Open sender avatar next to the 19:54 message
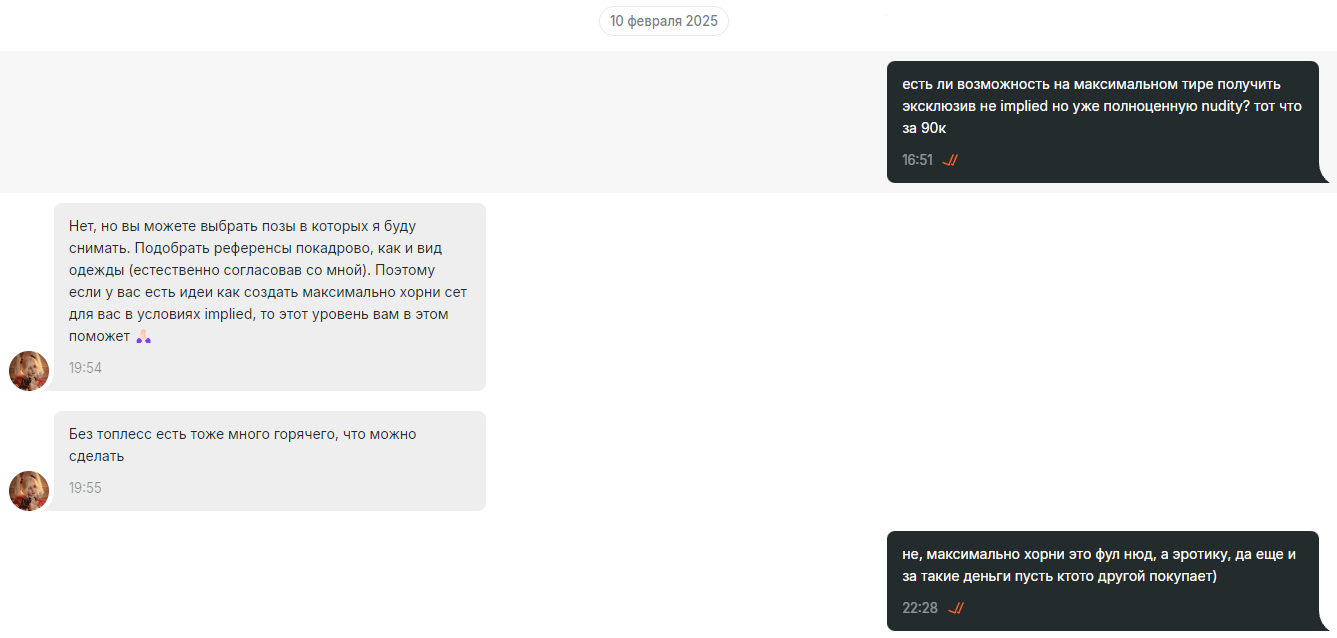This screenshot has width=1337, height=638. pos(29,371)
